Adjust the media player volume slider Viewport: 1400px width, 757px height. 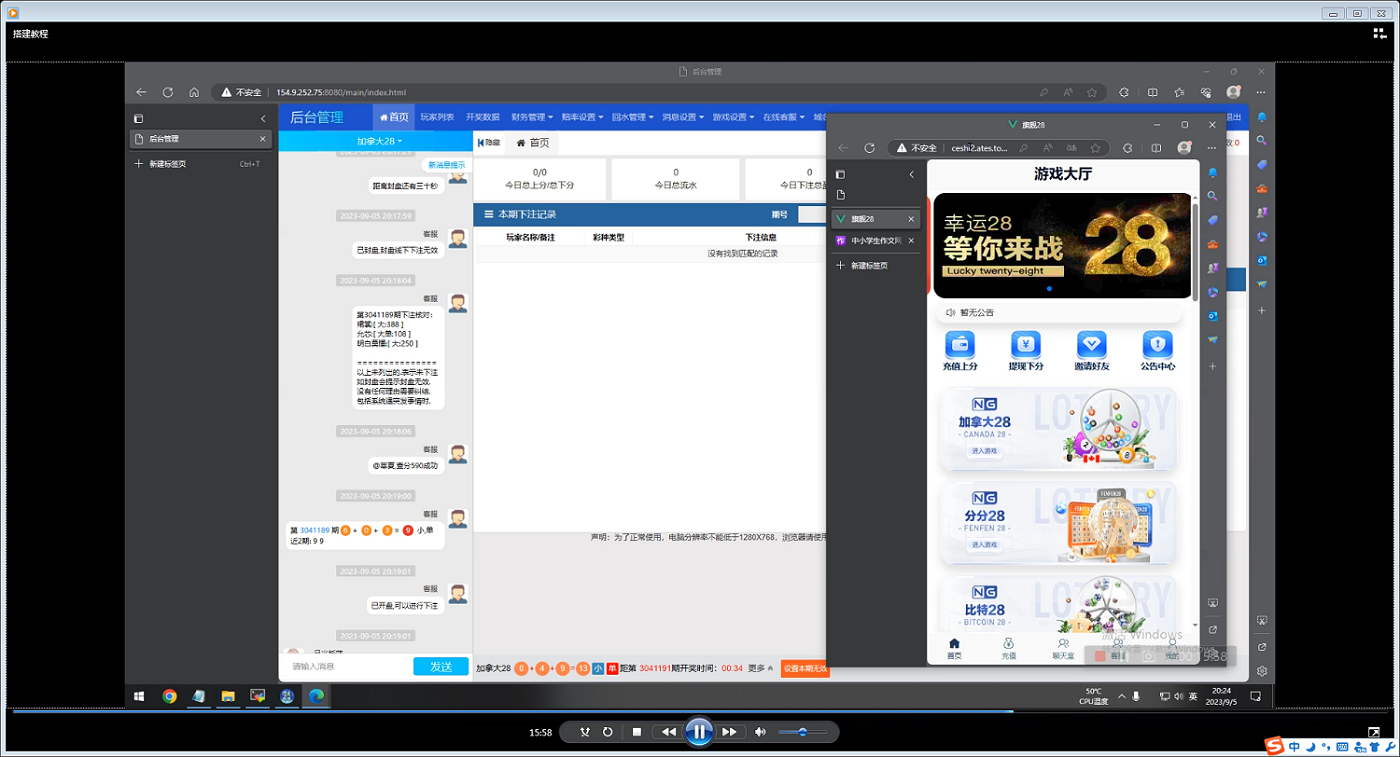[801, 732]
